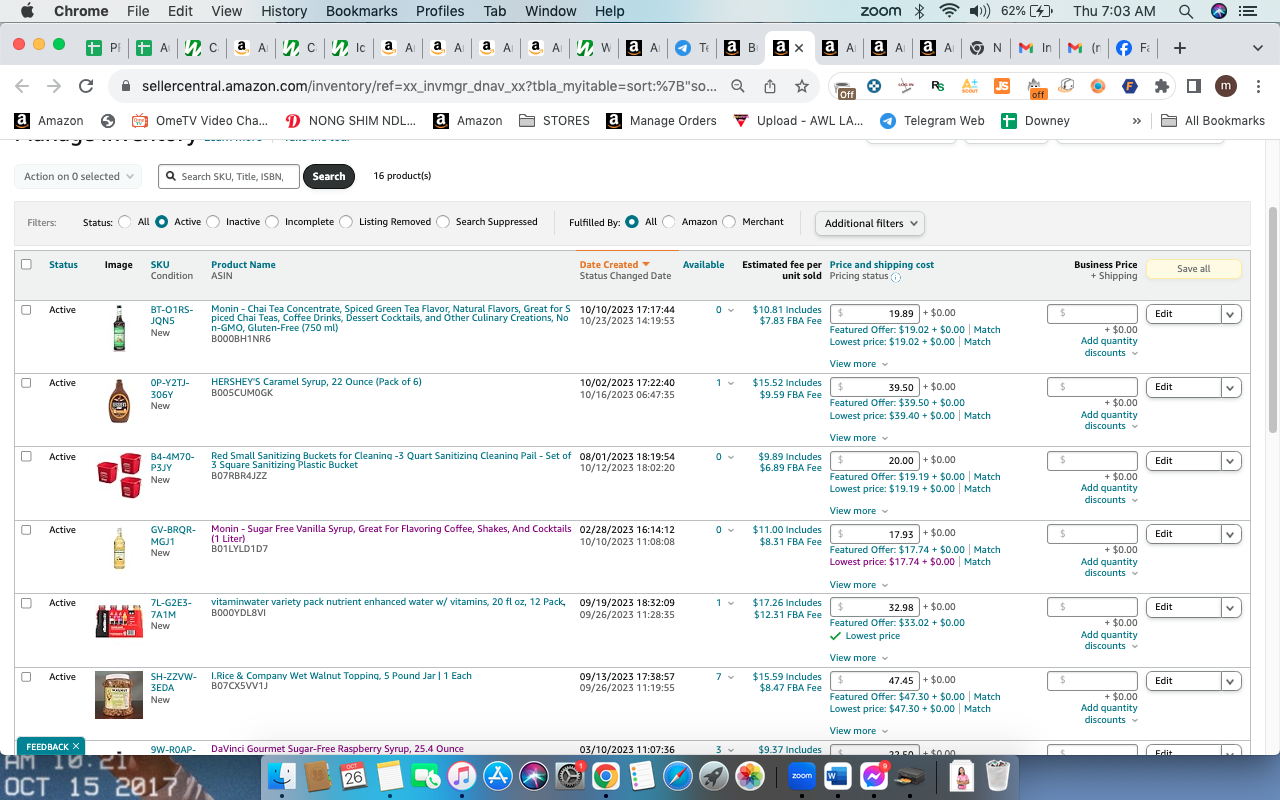1280x800 pixels.
Task: Open the File menu
Action: pyautogui.click(x=138, y=11)
